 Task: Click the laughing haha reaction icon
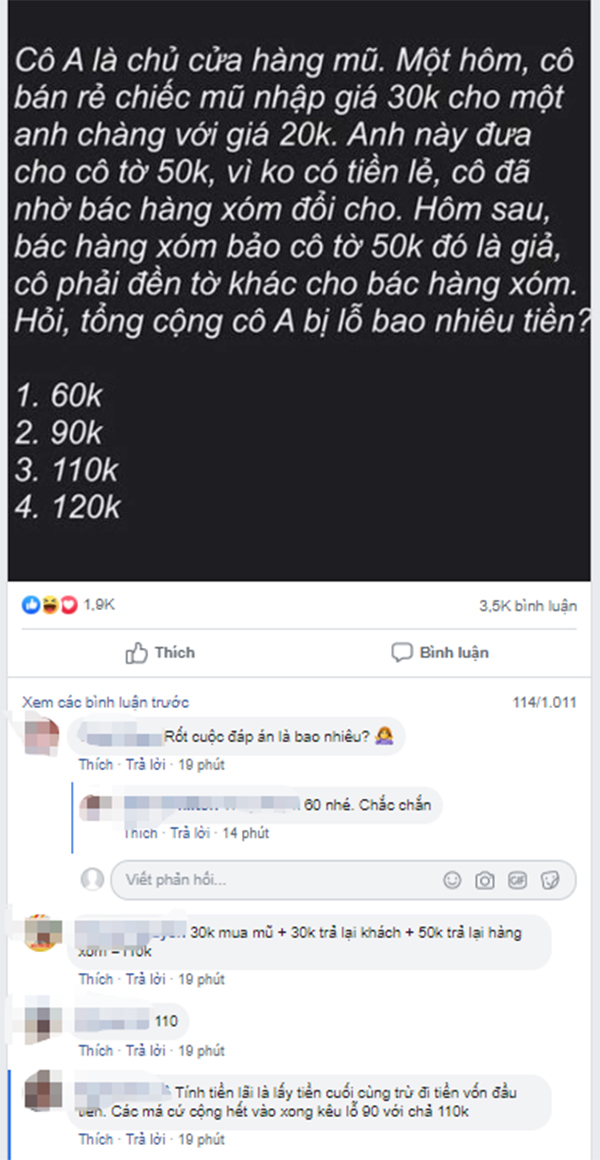(x=51, y=605)
